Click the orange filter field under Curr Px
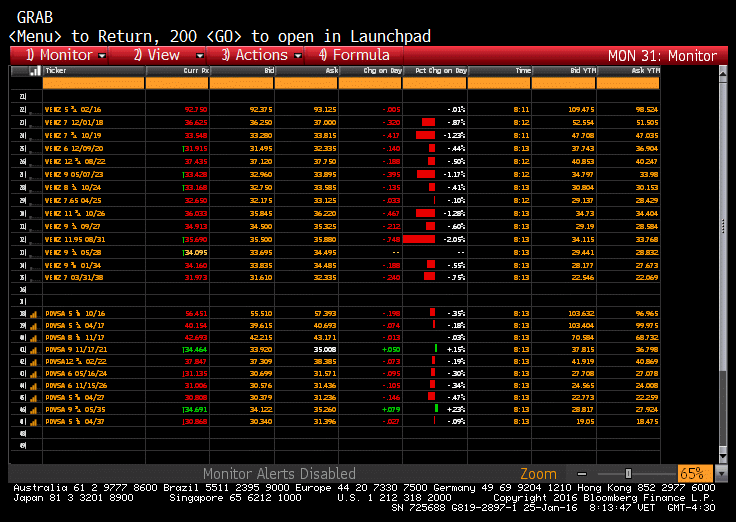 click(x=177, y=84)
